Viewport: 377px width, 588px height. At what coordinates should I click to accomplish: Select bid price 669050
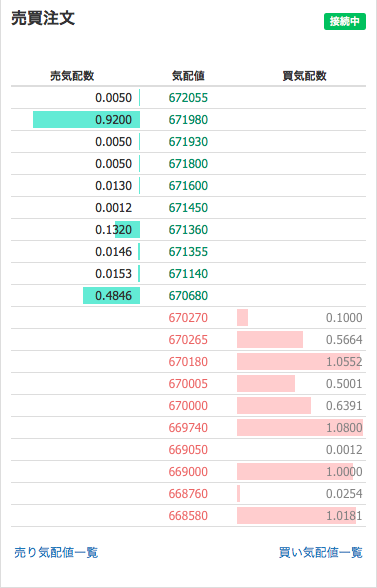click(188, 450)
